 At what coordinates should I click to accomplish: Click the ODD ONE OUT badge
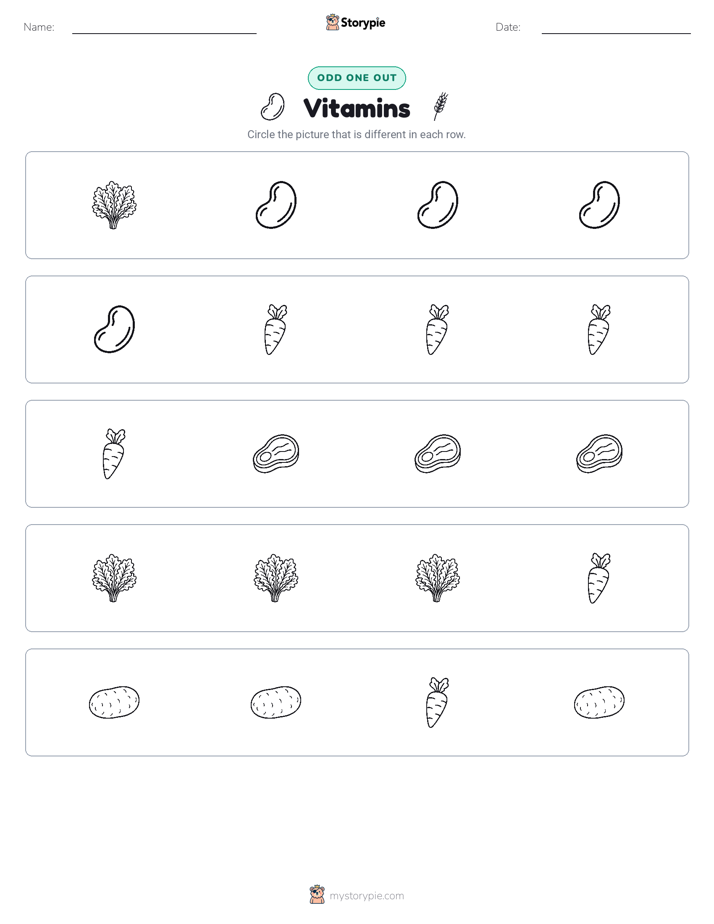click(356, 78)
